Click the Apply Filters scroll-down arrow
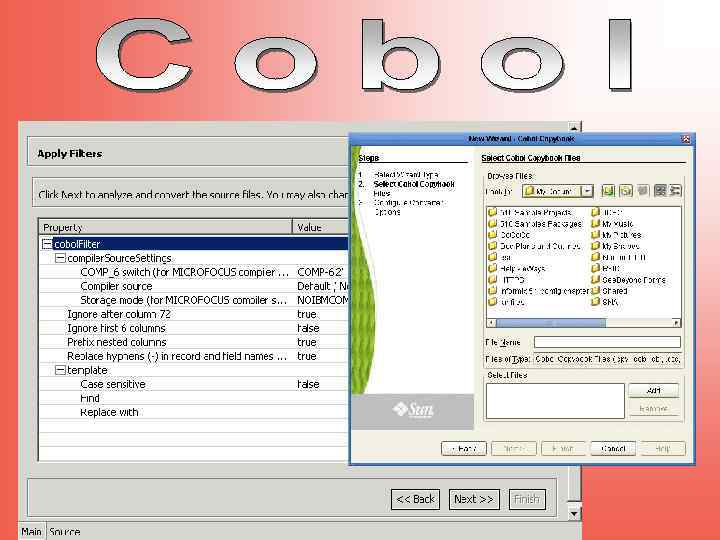Screen dimensions: 720x540 click(x=574, y=513)
